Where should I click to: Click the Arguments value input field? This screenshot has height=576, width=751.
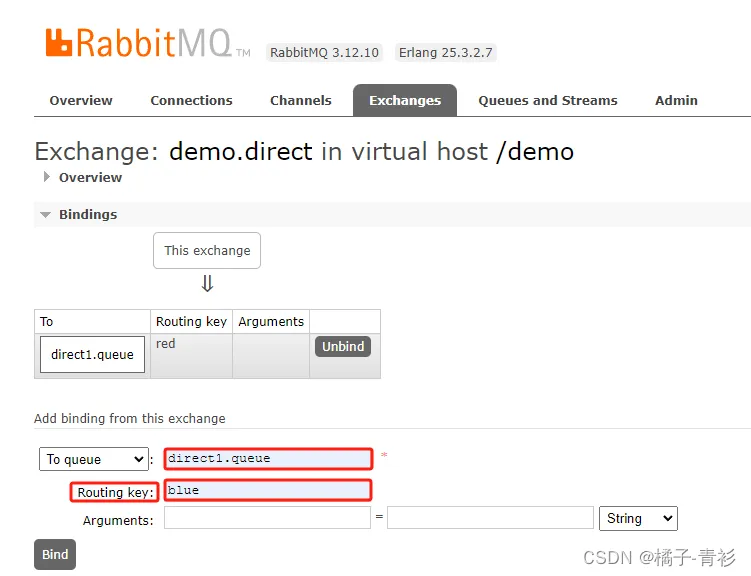pyautogui.click(x=490, y=518)
